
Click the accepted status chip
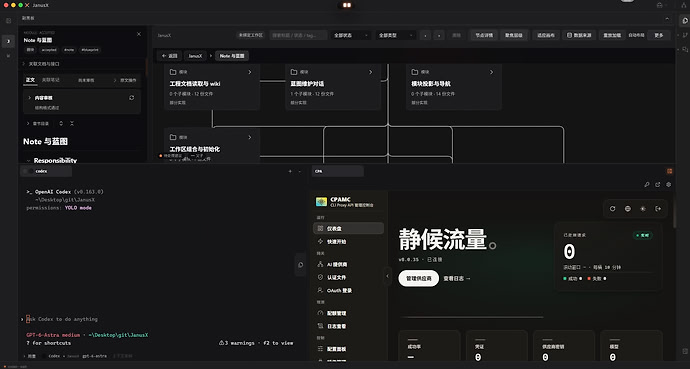(x=49, y=50)
